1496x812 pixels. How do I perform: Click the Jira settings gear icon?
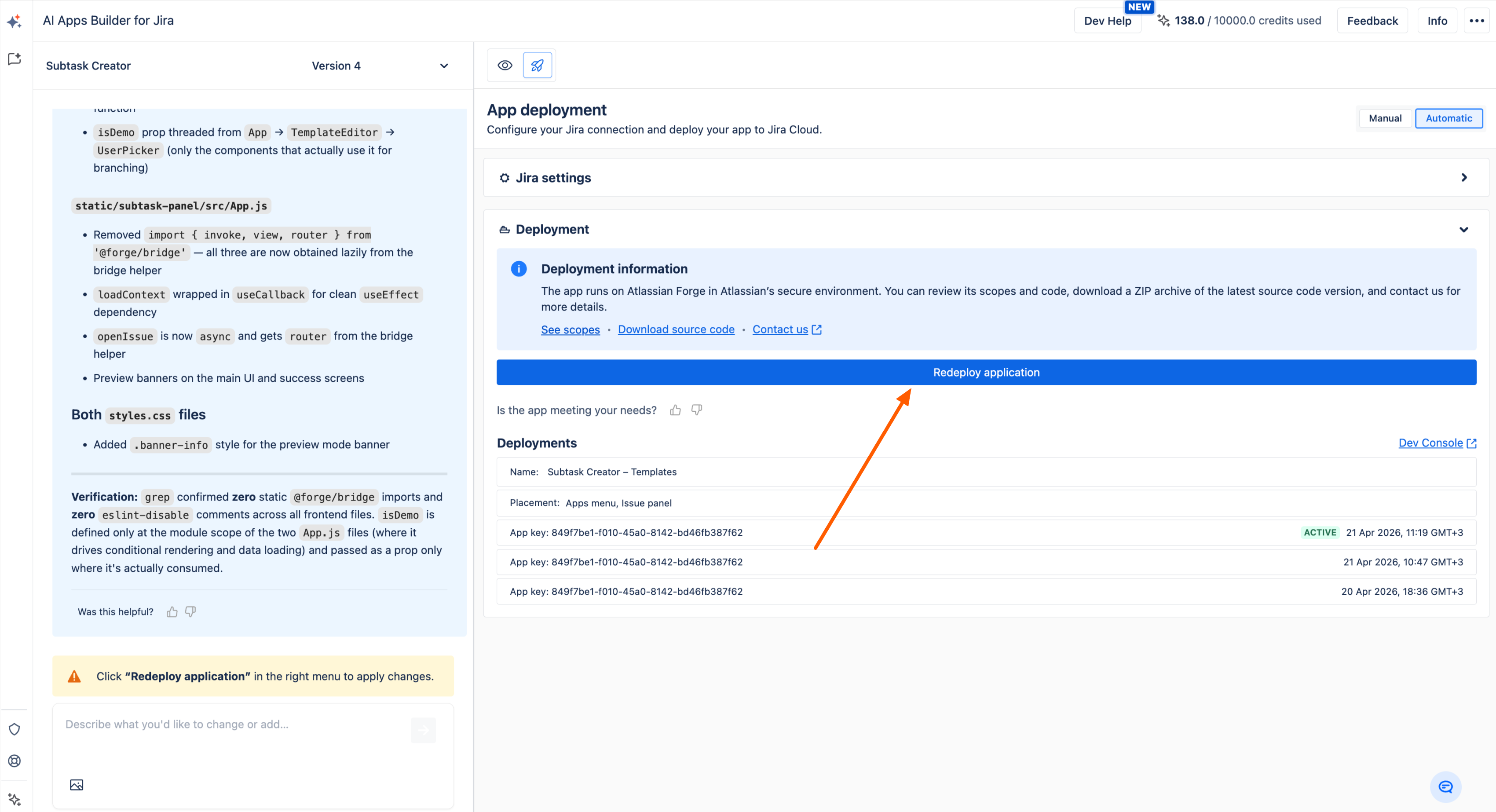[505, 178]
